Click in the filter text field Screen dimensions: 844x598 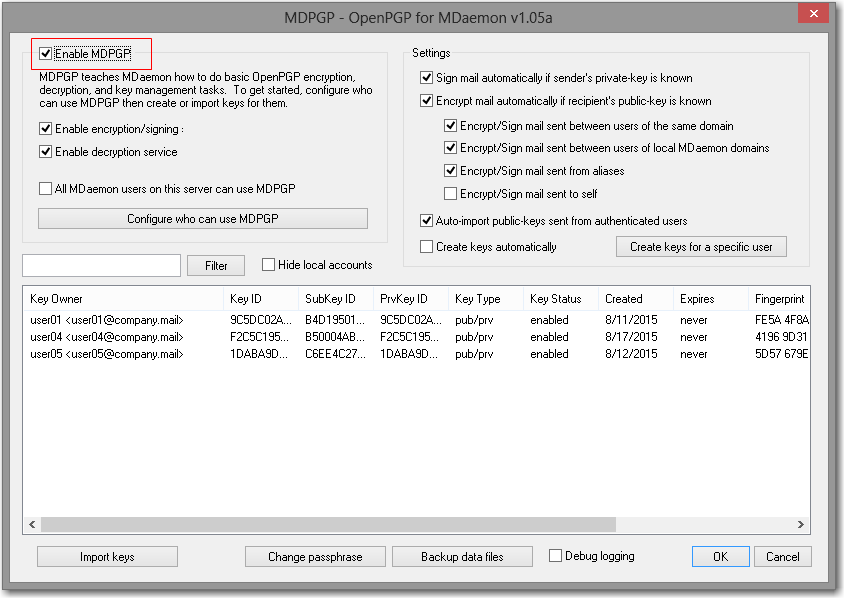[x=101, y=264]
